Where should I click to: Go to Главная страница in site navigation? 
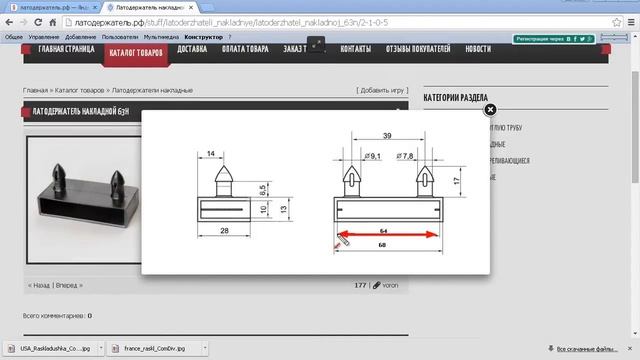click(x=67, y=49)
